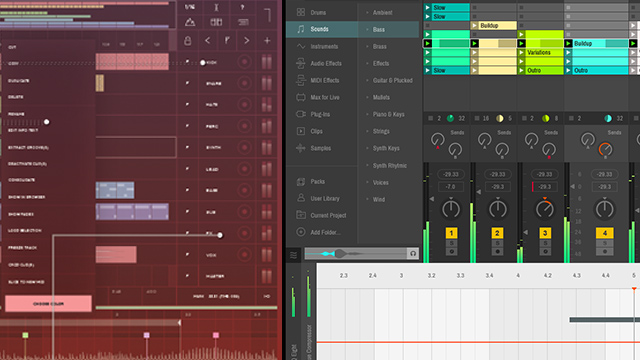The width and height of the screenshot is (640, 360).
Task: Toggle the VOX track record circle
Action: (x=244, y=255)
